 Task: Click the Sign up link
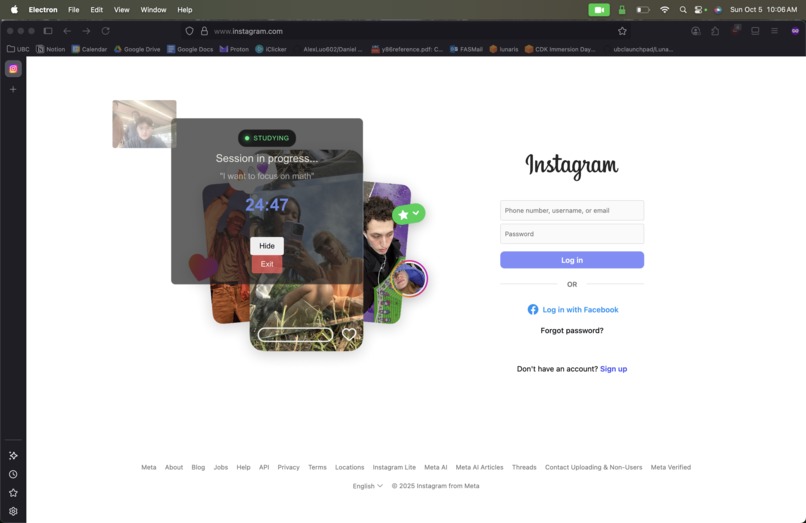613,369
